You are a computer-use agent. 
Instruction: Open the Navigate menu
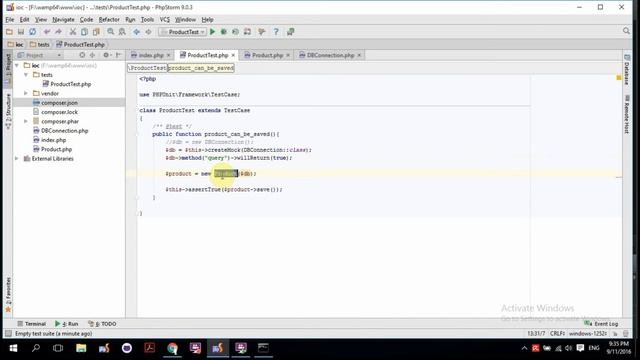click(x=63, y=20)
